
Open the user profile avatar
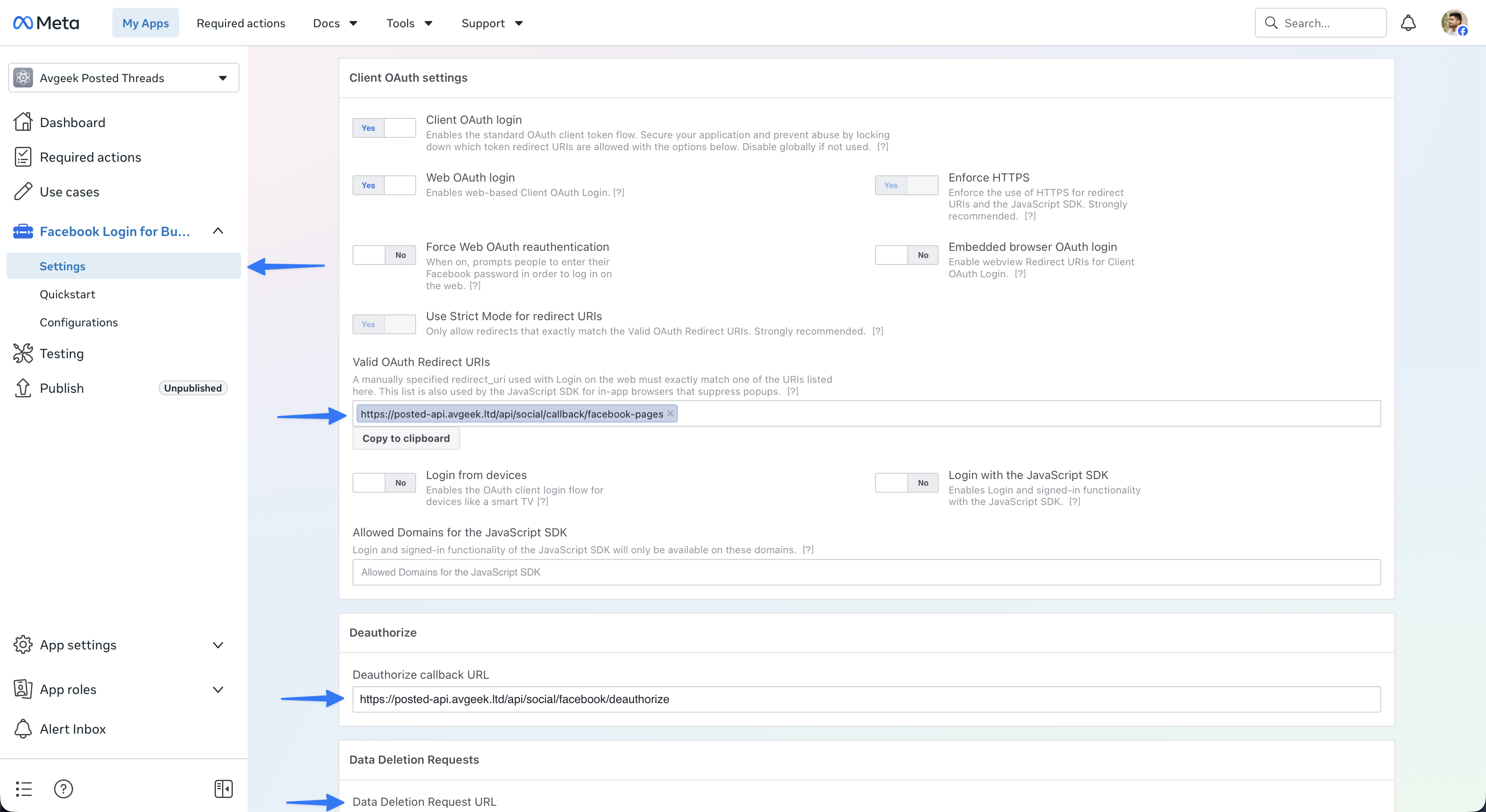(1454, 23)
